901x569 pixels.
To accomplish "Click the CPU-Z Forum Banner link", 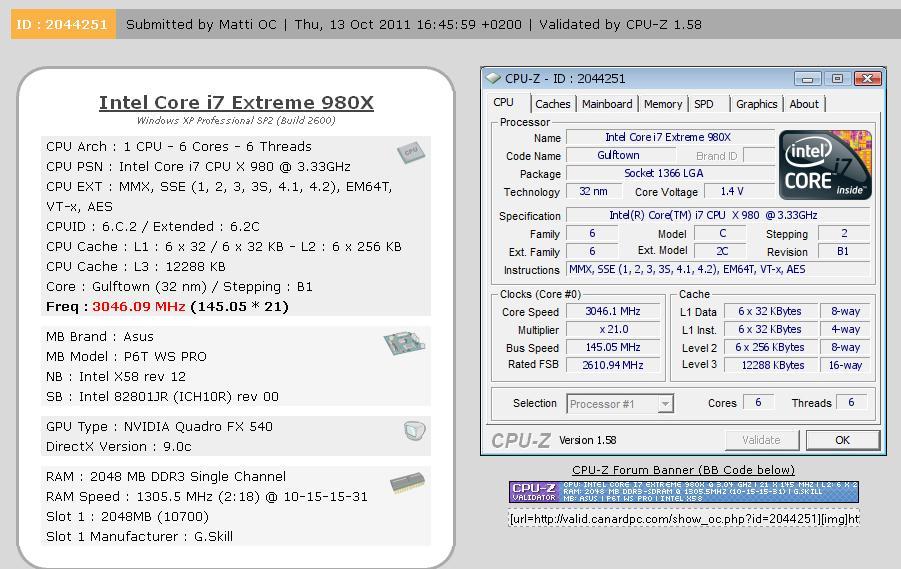I will [x=683, y=470].
